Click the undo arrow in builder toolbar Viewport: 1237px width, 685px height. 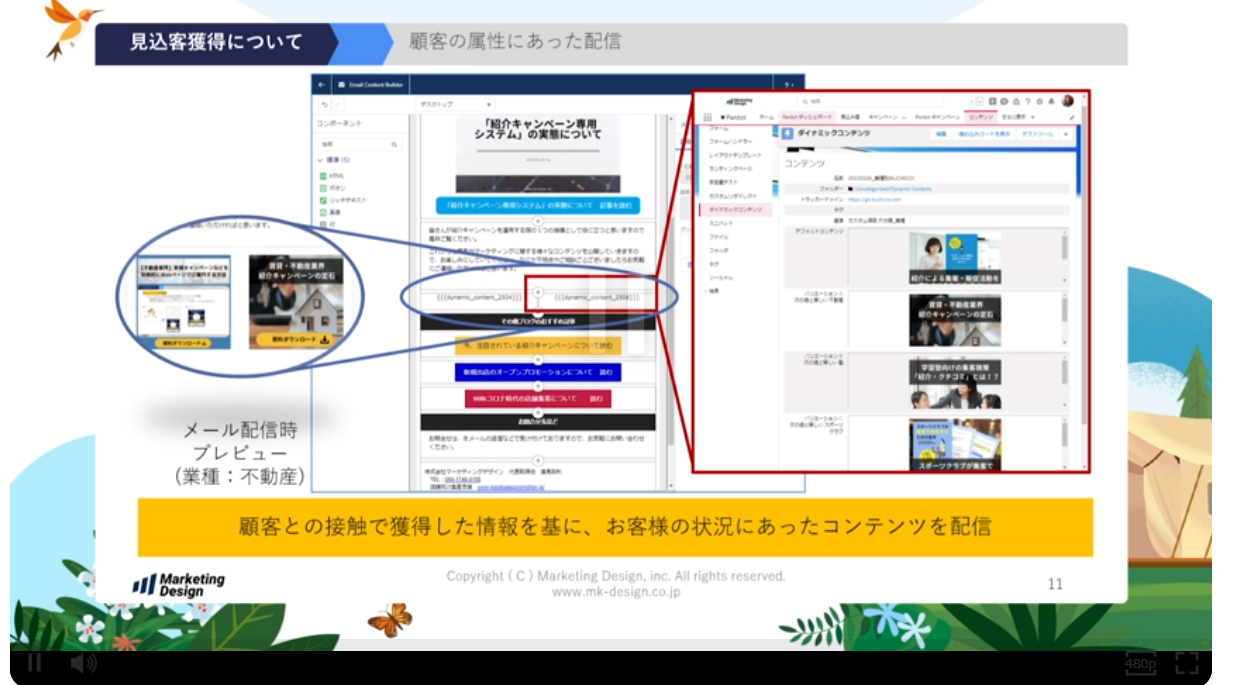325,104
